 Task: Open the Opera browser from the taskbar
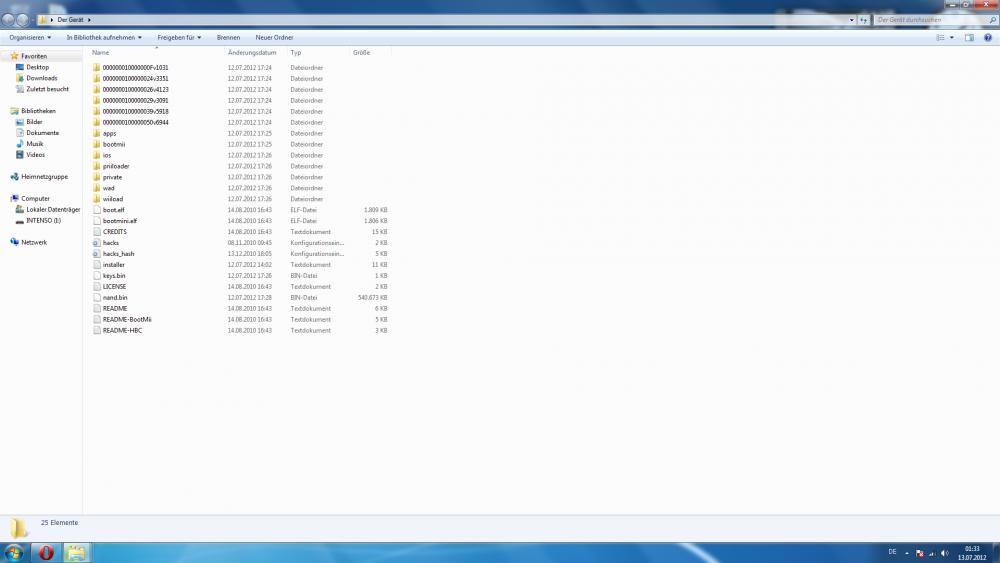46,552
